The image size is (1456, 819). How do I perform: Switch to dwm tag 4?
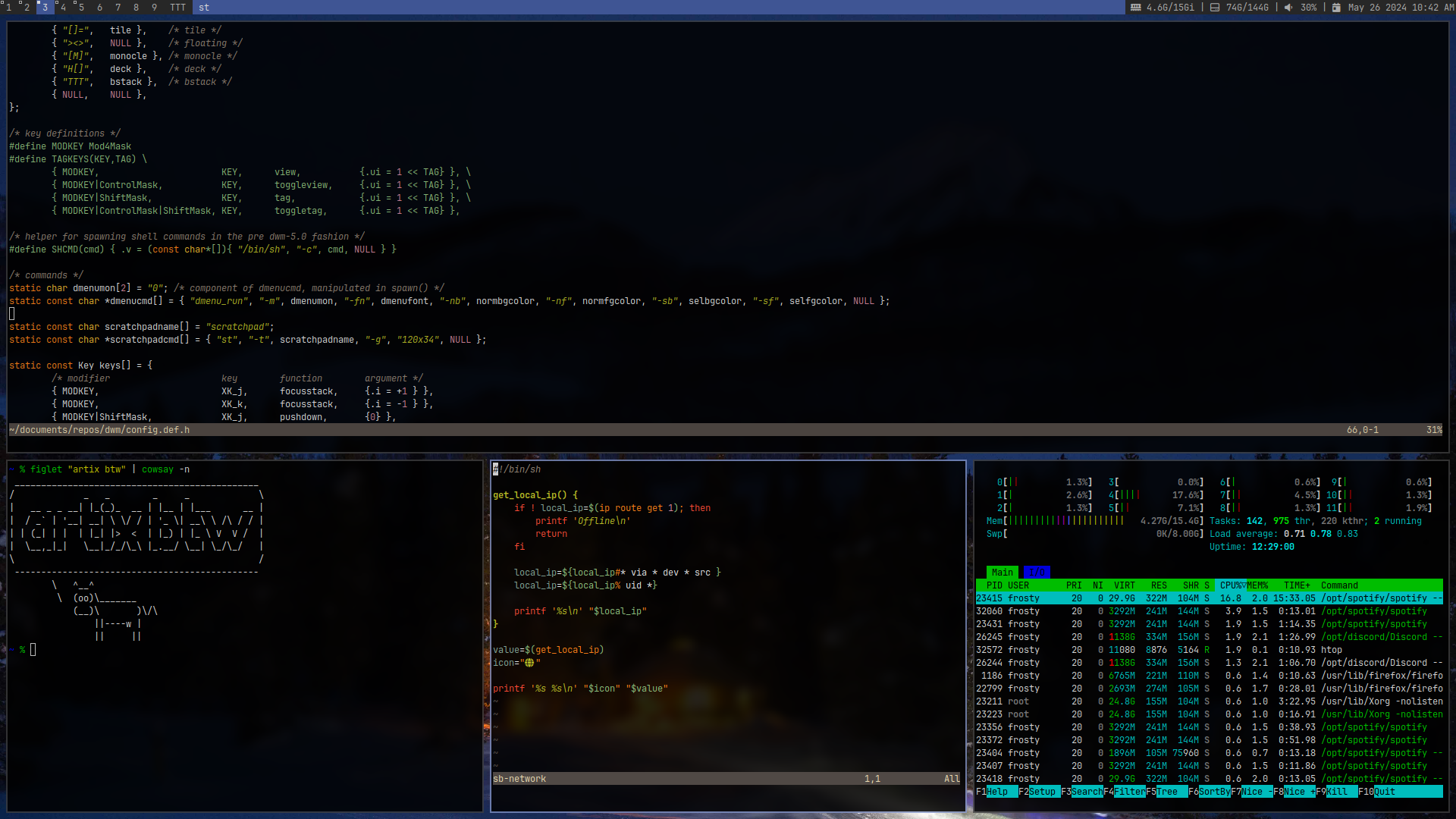coord(64,8)
